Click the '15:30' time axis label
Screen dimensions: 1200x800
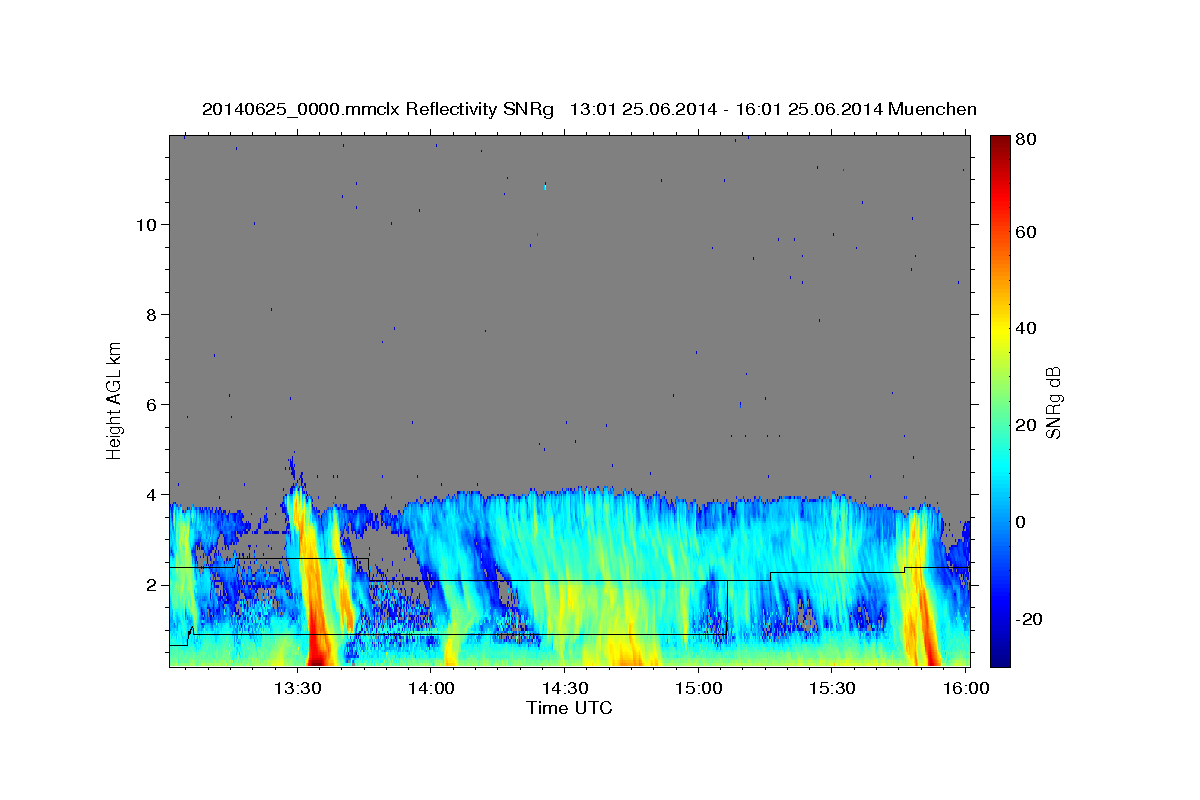tap(831, 688)
